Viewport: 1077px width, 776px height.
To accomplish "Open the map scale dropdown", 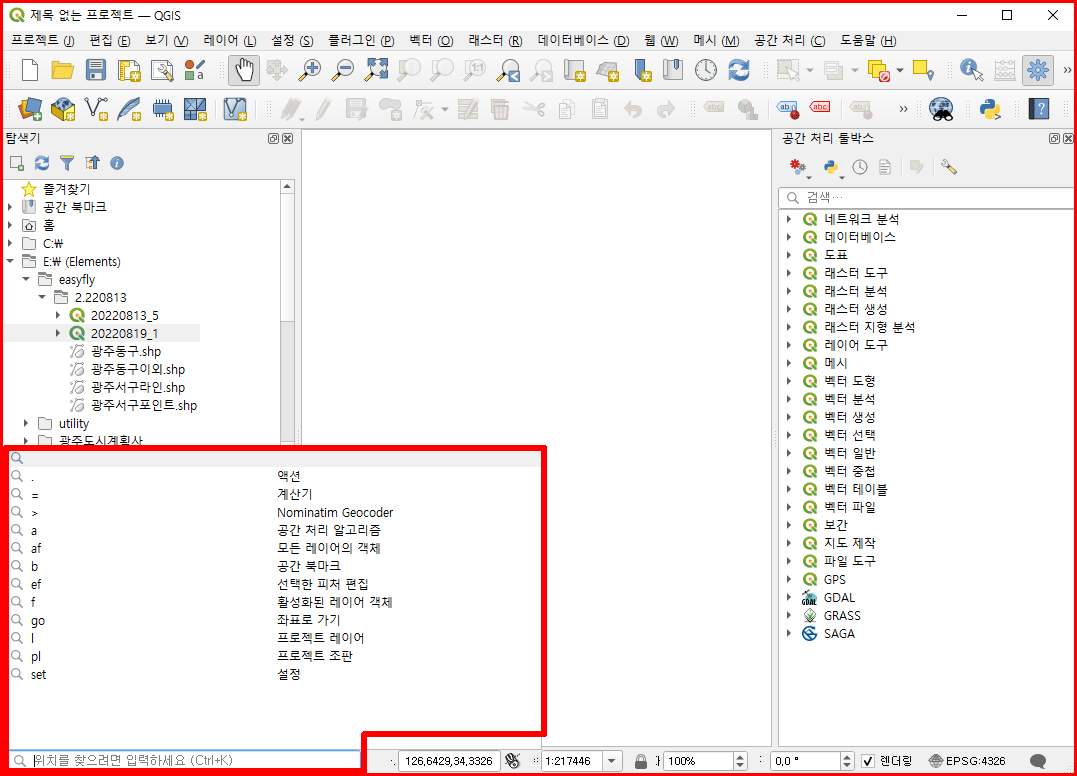I will [611, 761].
